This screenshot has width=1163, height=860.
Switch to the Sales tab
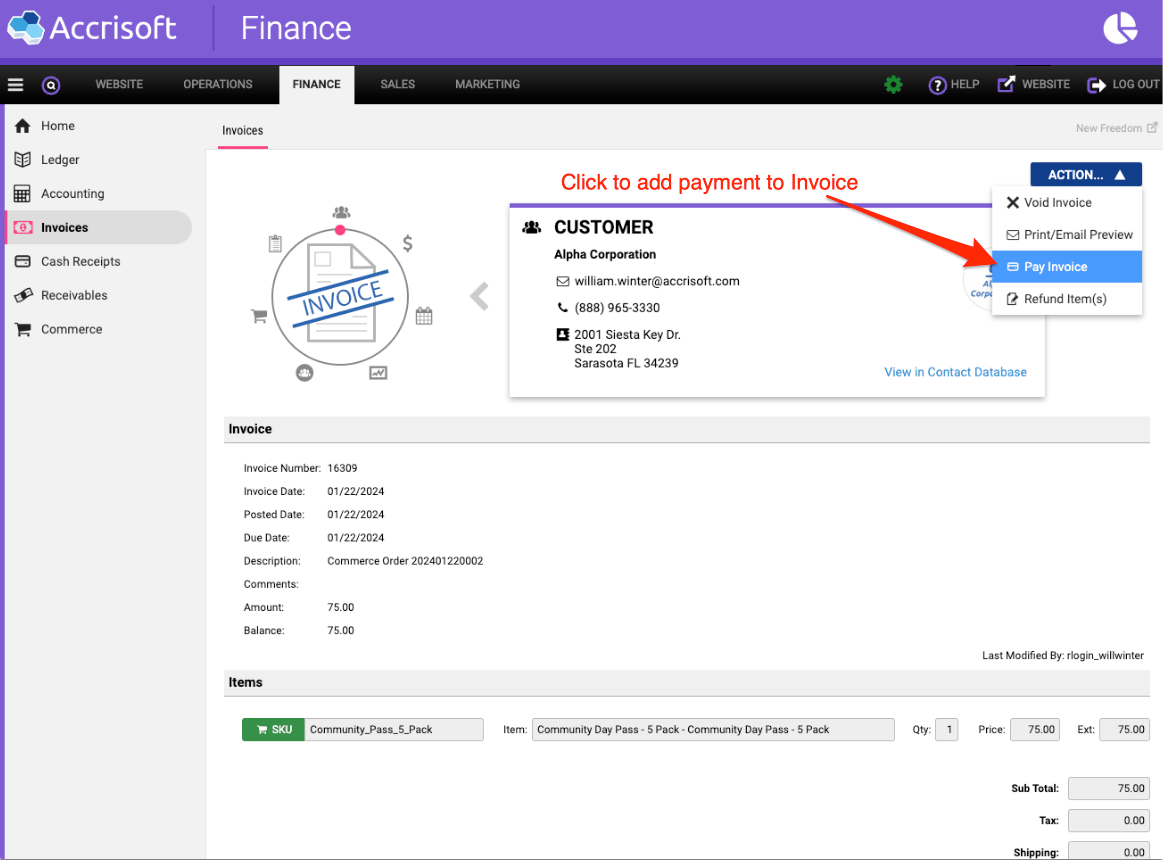tap(397, 85)
